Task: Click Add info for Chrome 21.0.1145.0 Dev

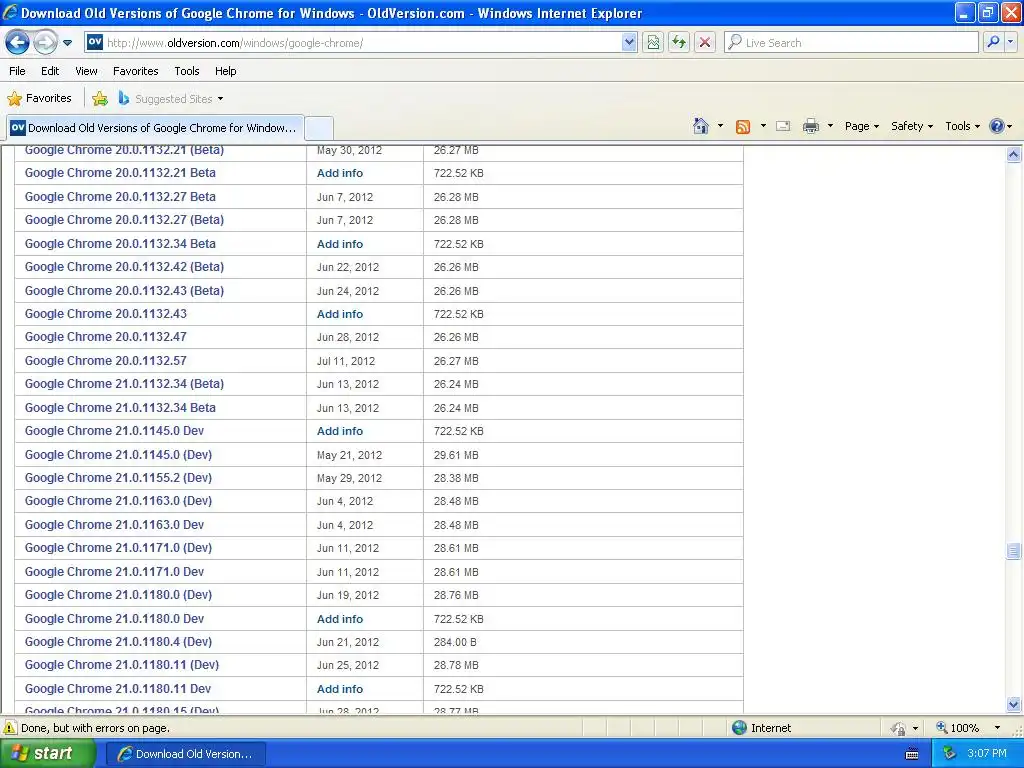Action: click(x=340, y=431)
